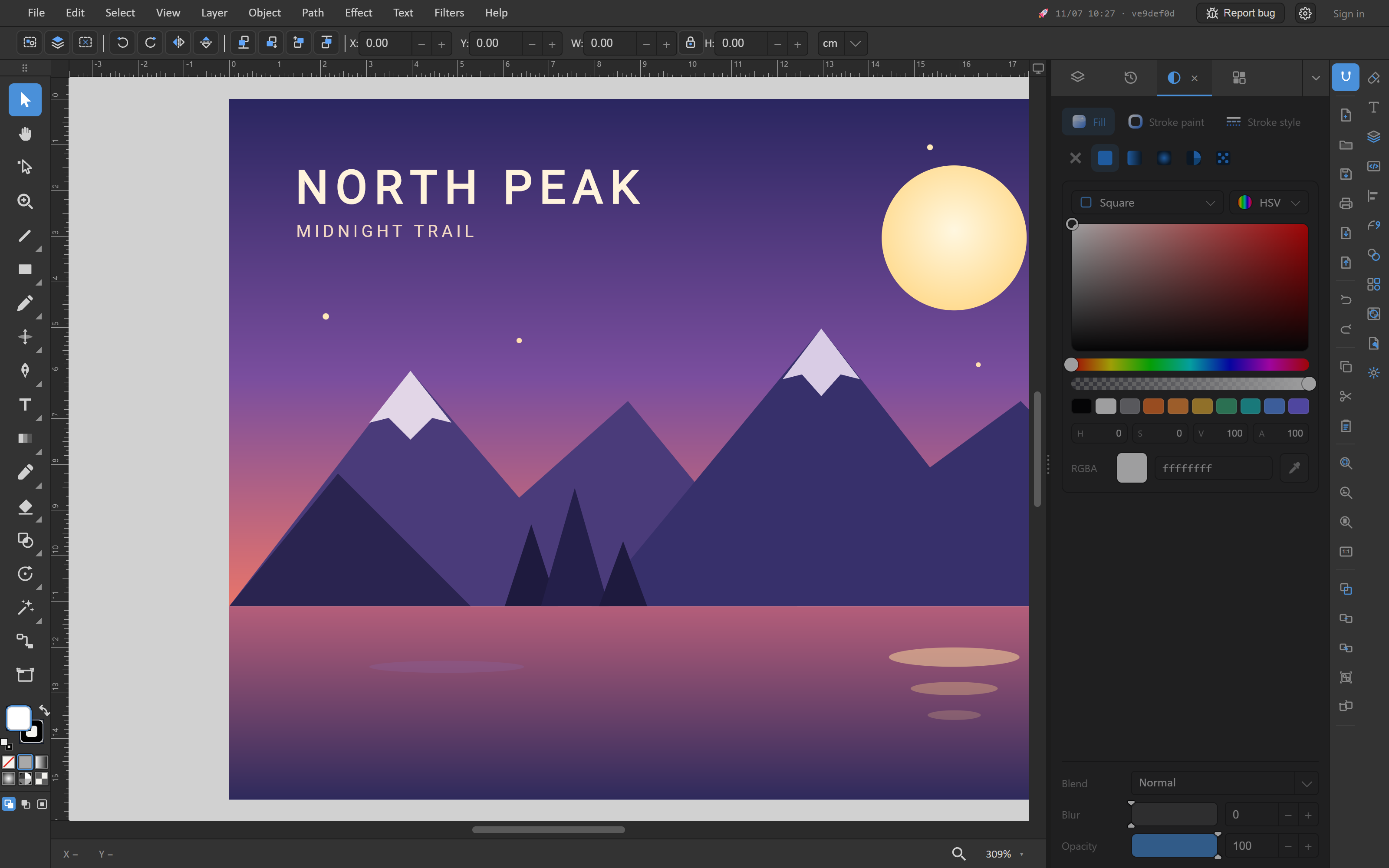
Task: Click the Select all in layers icon
Action: [57, 43]
